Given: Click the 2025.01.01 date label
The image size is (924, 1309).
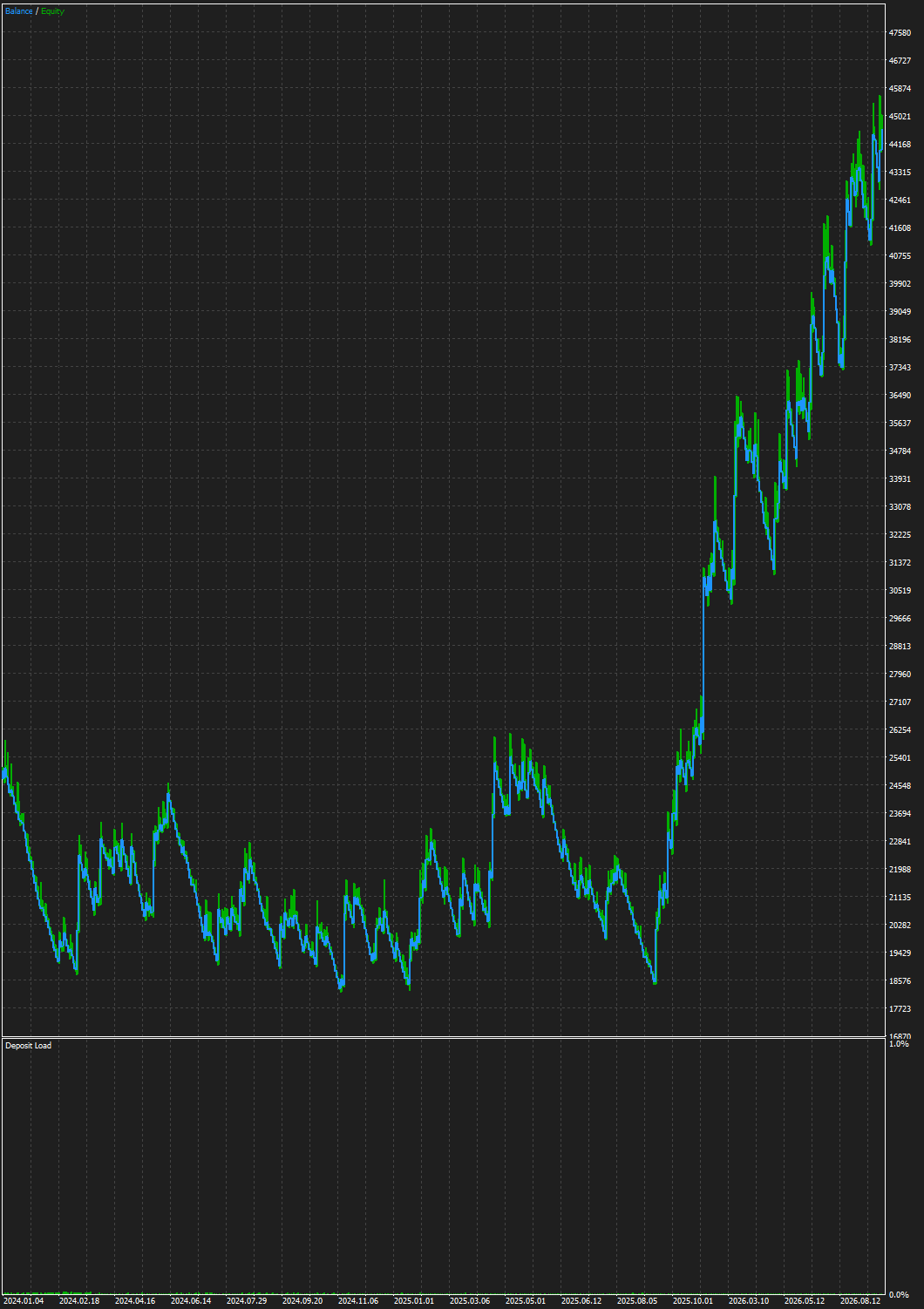Looking at the screenshot, I should point(414,1301).
